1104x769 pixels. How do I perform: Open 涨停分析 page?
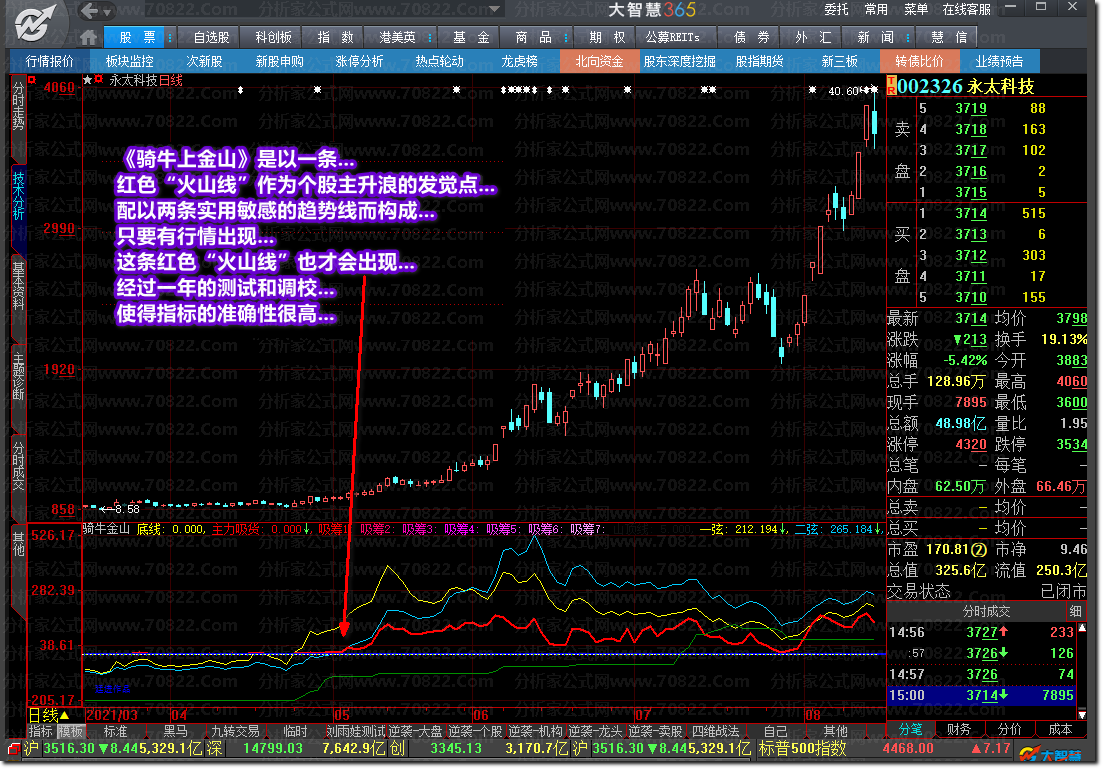(x=359, y=61)
